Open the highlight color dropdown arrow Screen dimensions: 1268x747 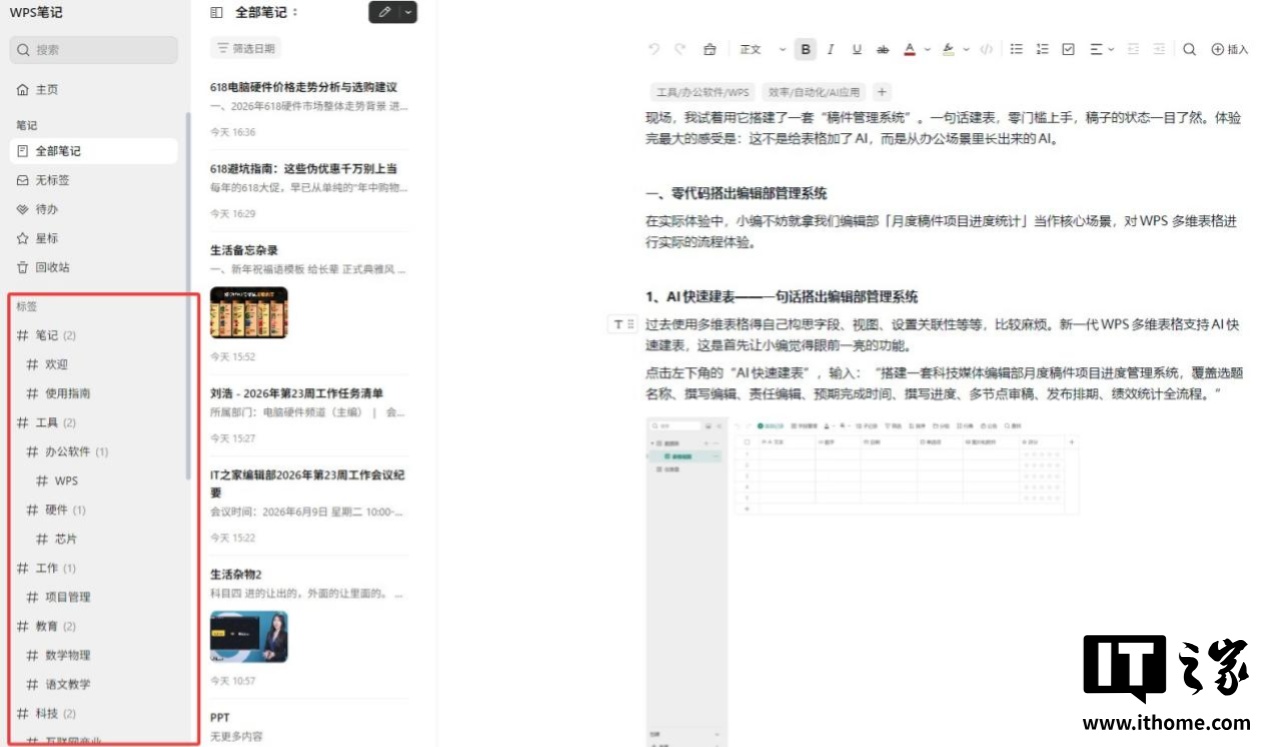tap(966, 49)
